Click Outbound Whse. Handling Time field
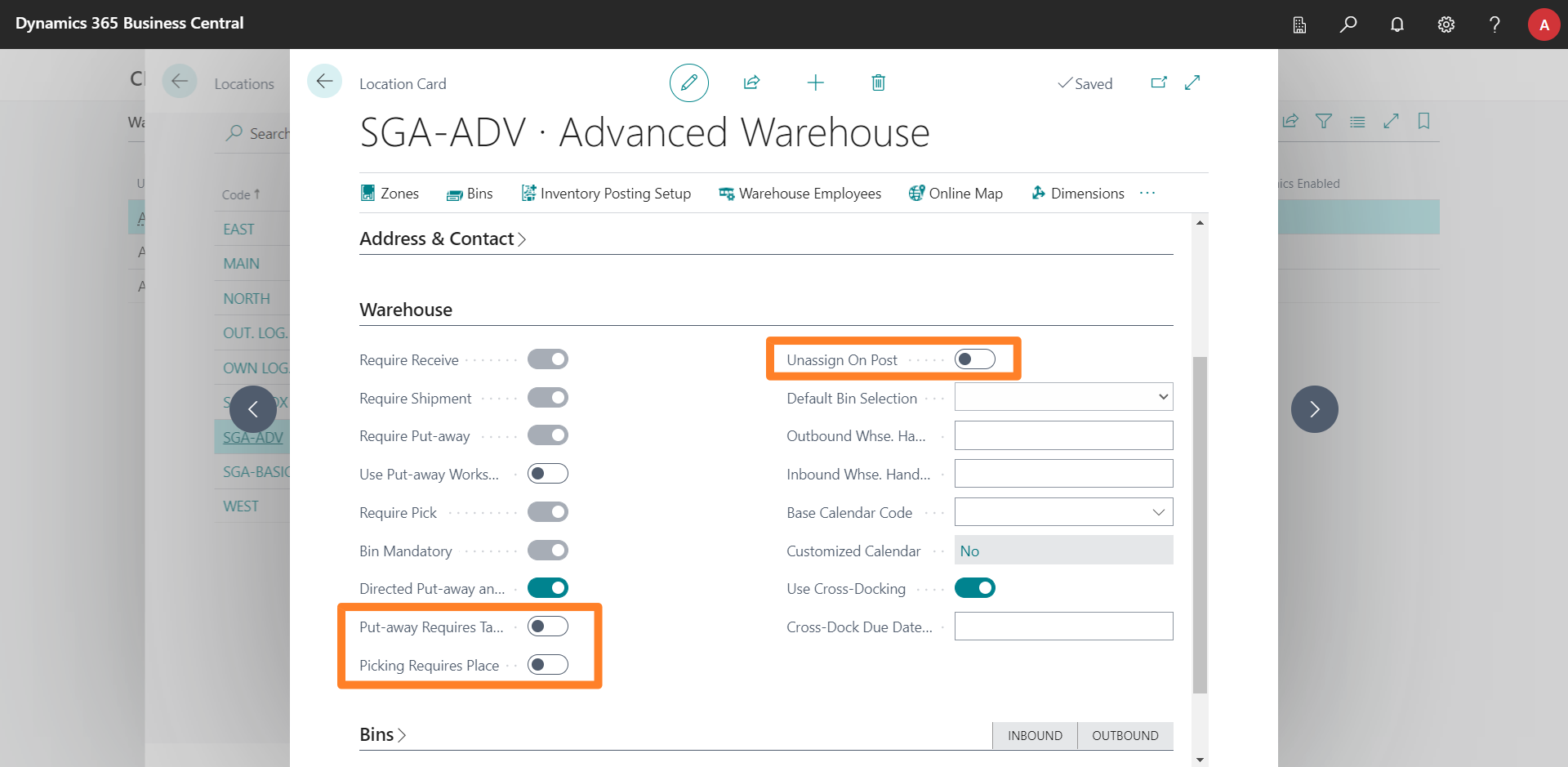 1064,435
